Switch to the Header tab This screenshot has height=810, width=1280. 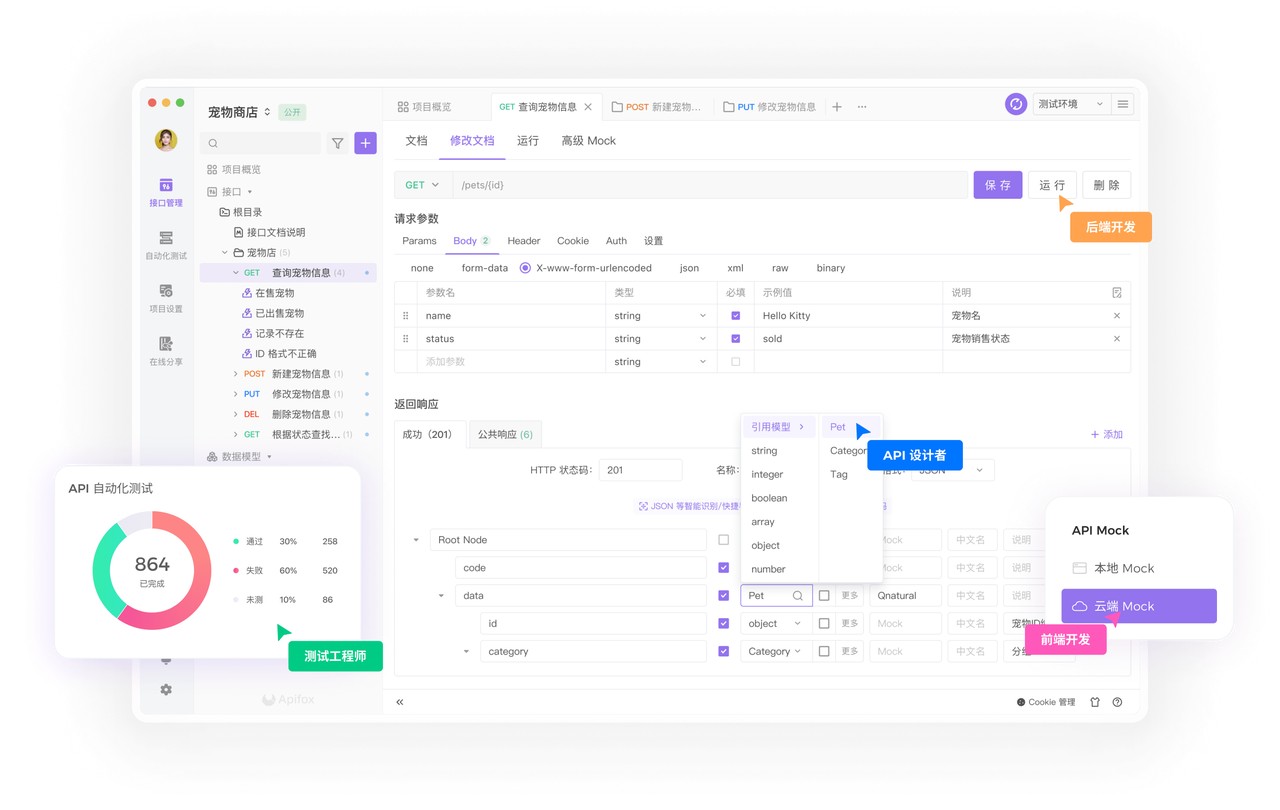click(x=524, y=241)
